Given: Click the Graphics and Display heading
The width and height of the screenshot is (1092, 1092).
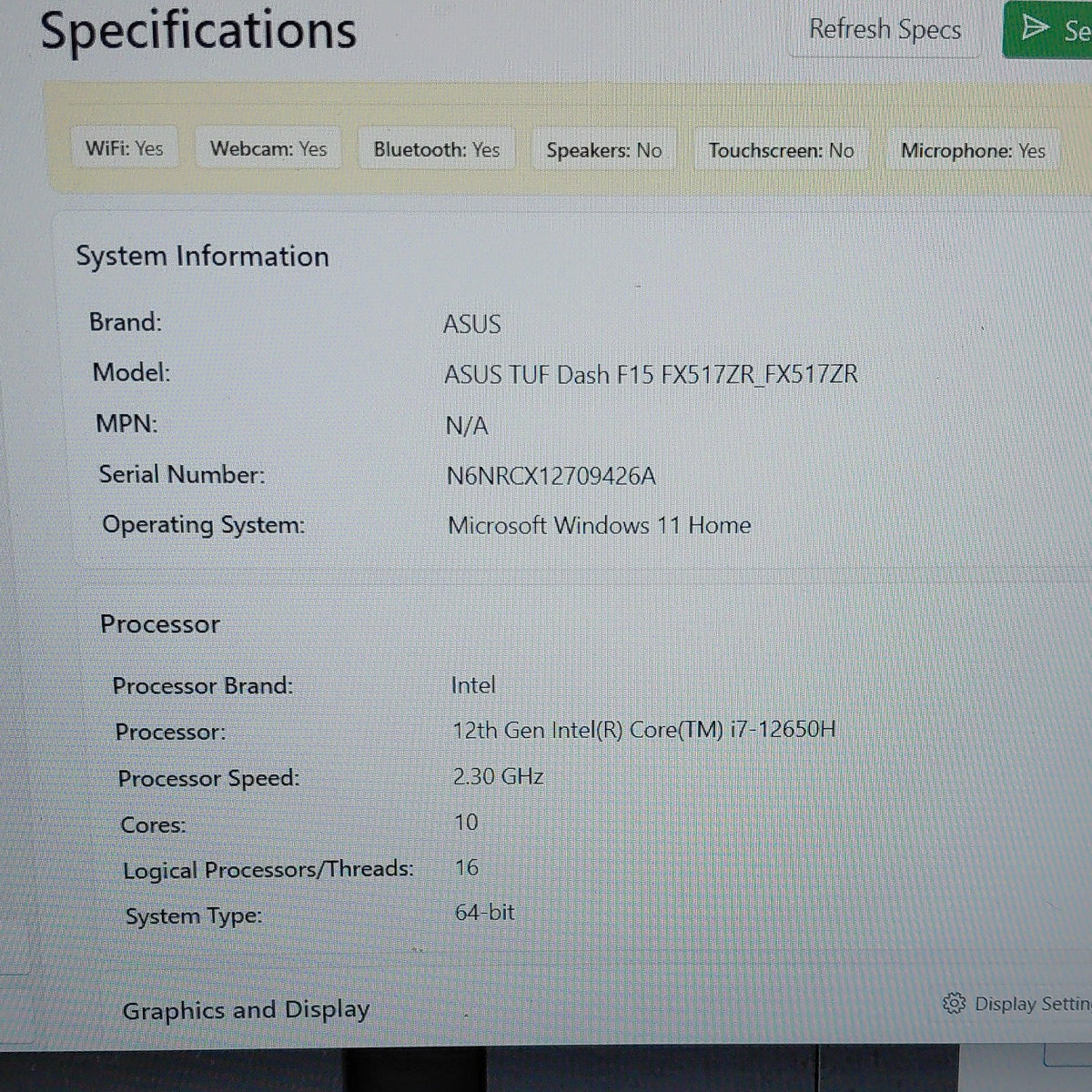Looking at the screenshot, I should click(x=246, y=1010).
